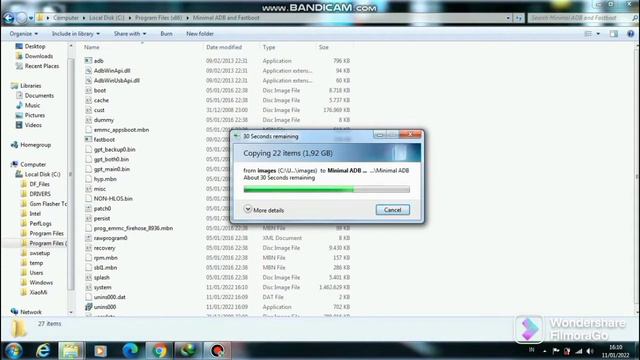Select prog_emmc_firehose_8936.mbn file
Image resolution: width=640 pixels, height=360 pixels.
[x=133, y=228]
